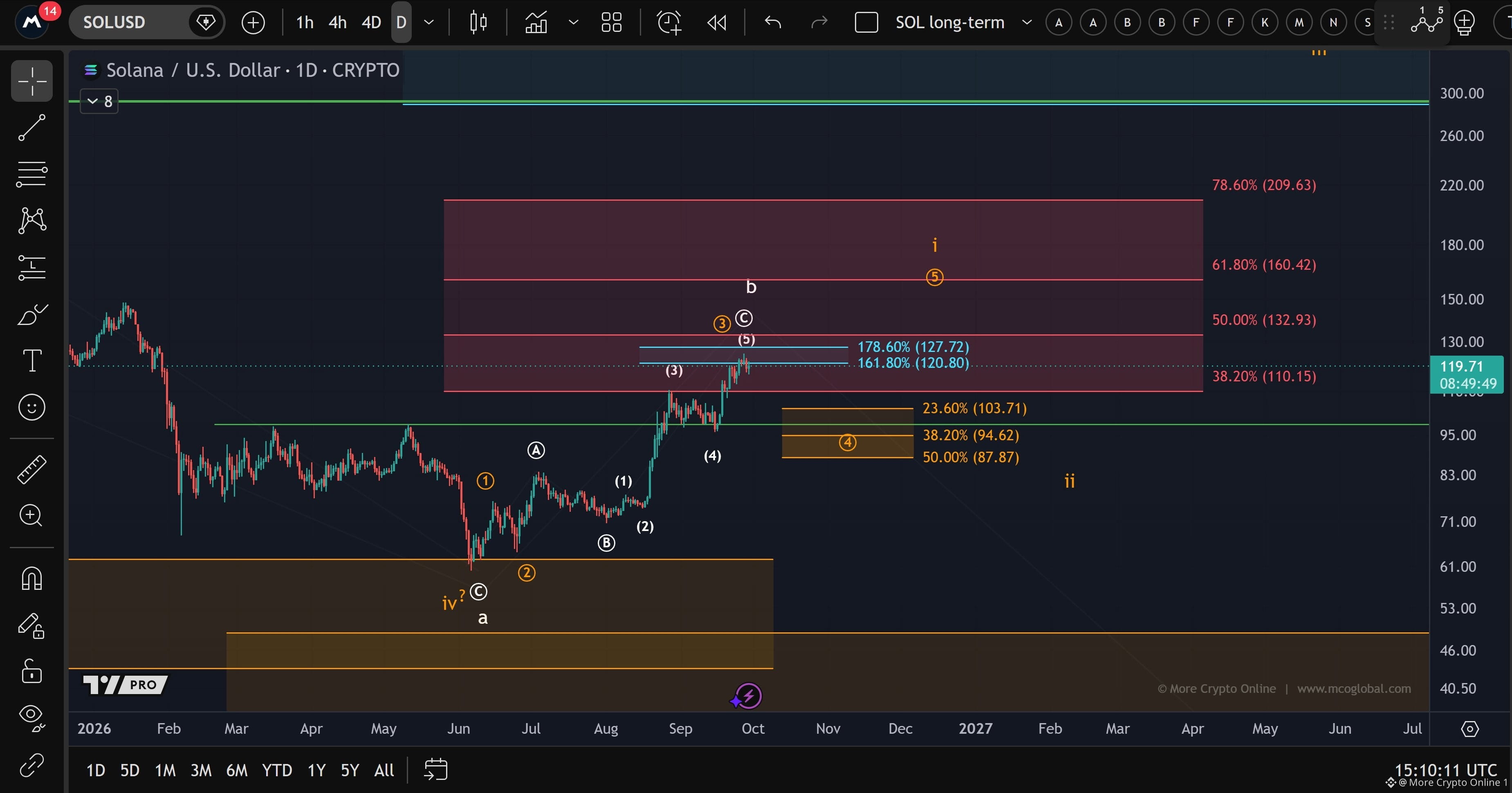This screenshot has width=1512, height=793.
Task: Open the go-to-date calendar button
Action: point(435,770)
